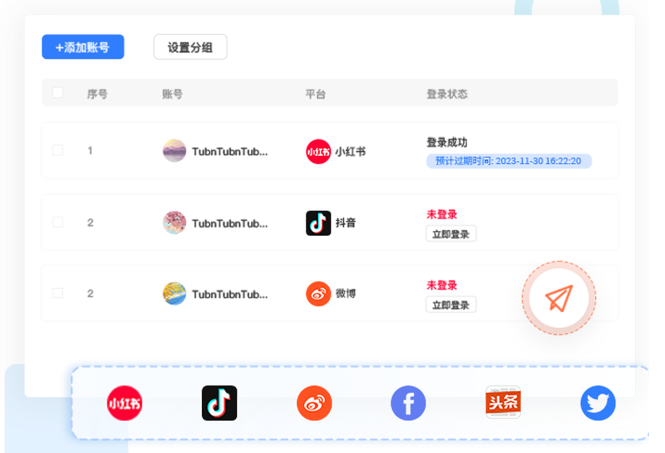Click the 未登录 status in the 微博 row
This screenshot has height=453, width=665.
[x=441, y=285]
